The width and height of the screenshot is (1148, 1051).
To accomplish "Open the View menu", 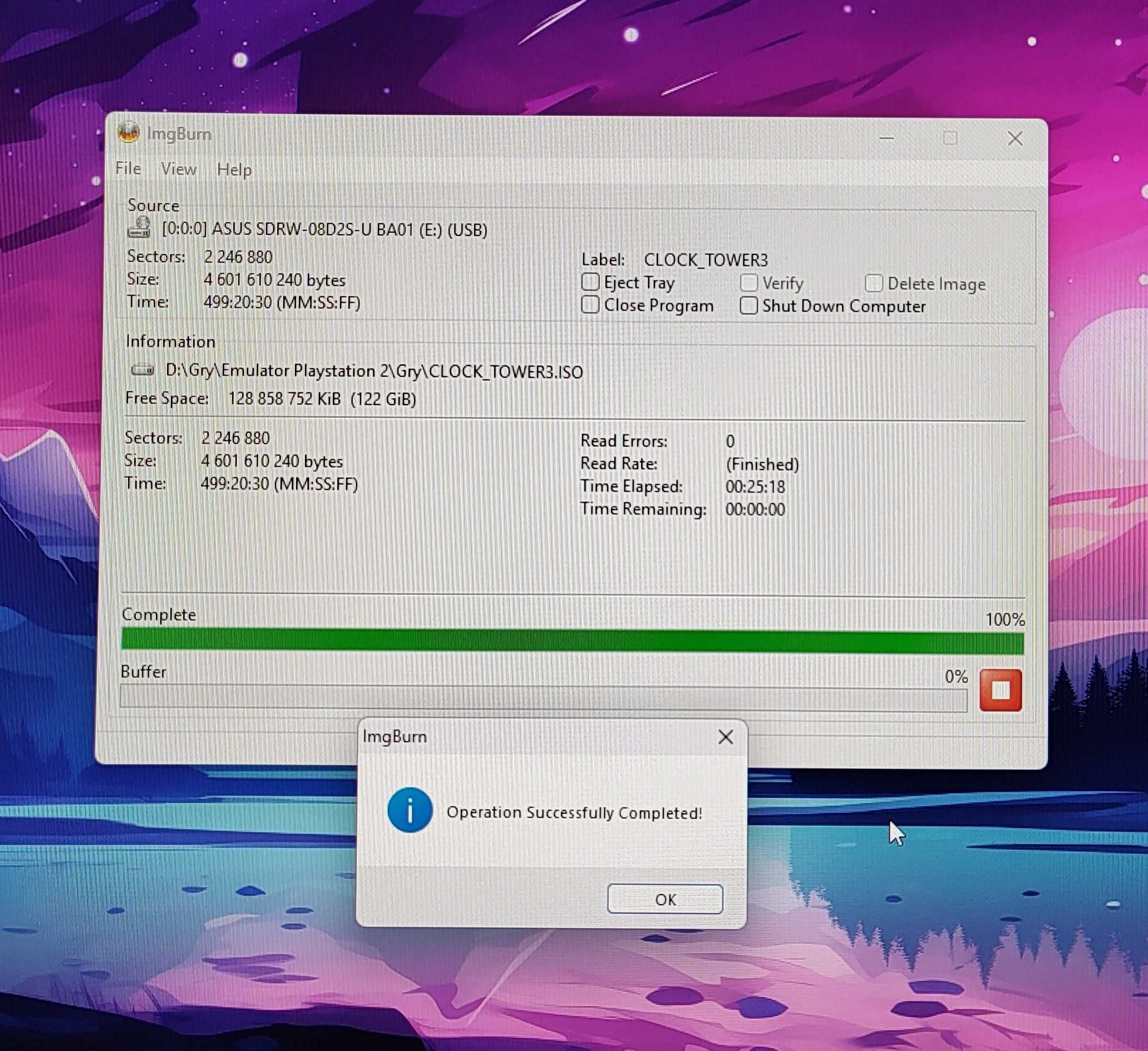I will pyautogui.click(x=178, y=169).
